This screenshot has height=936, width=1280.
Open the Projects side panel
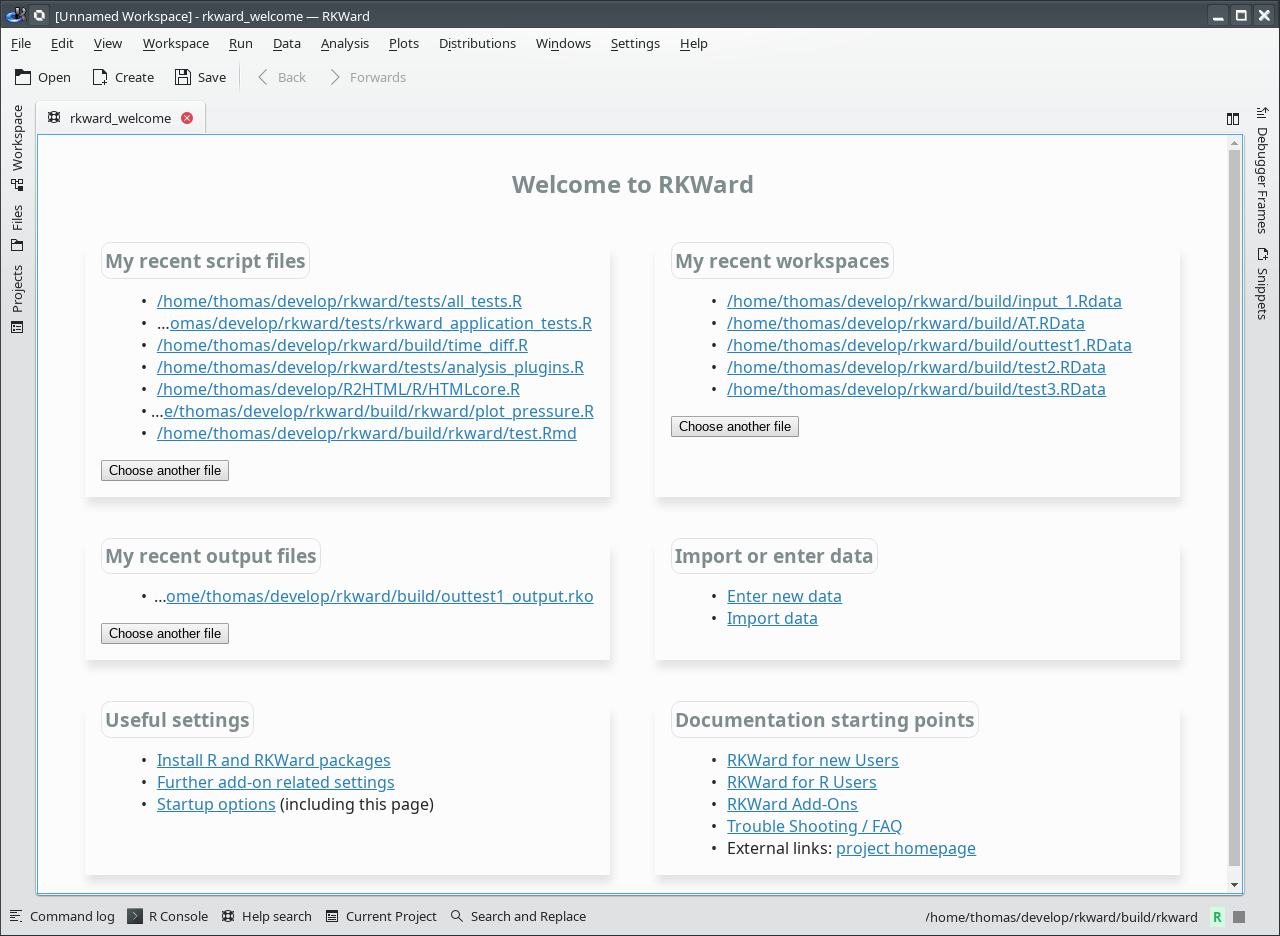(17, 299)
